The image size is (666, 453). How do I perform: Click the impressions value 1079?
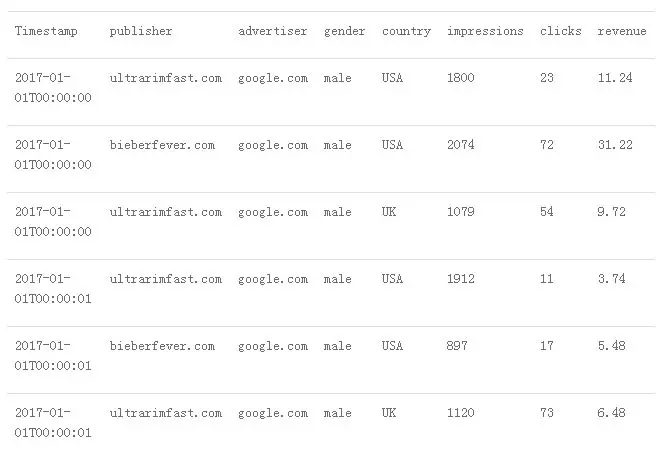click(460, 212)
